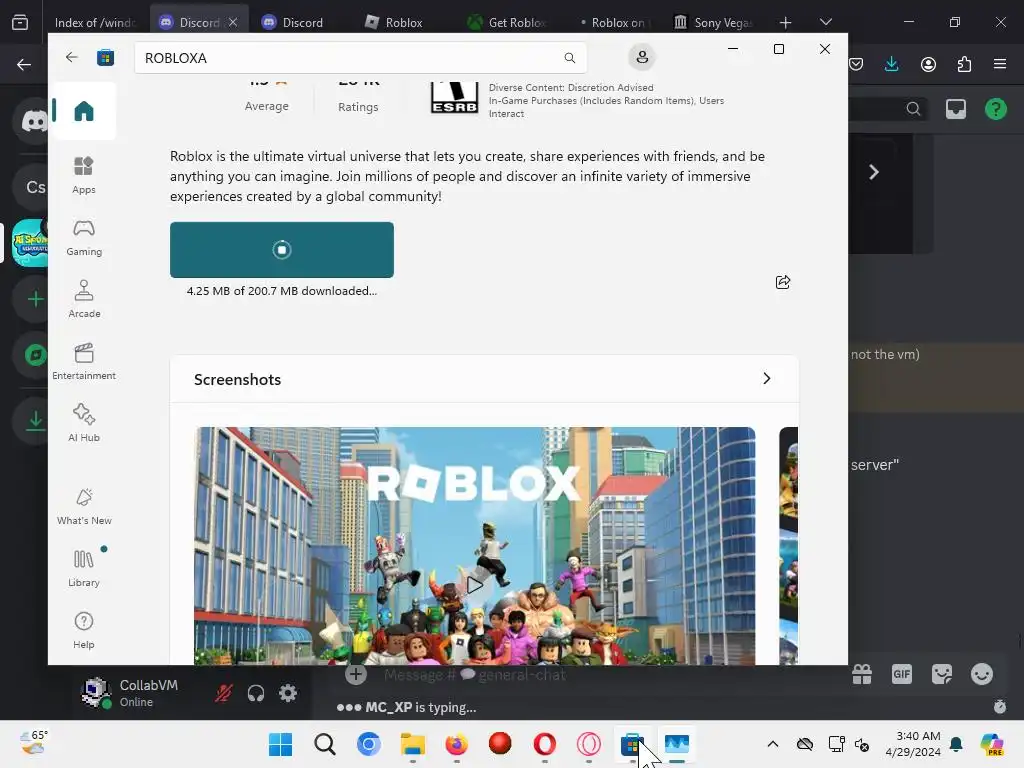This screenshot has width=1024, height=768.
Task: Switch to the Roblox browser tab
Action: 396,22
